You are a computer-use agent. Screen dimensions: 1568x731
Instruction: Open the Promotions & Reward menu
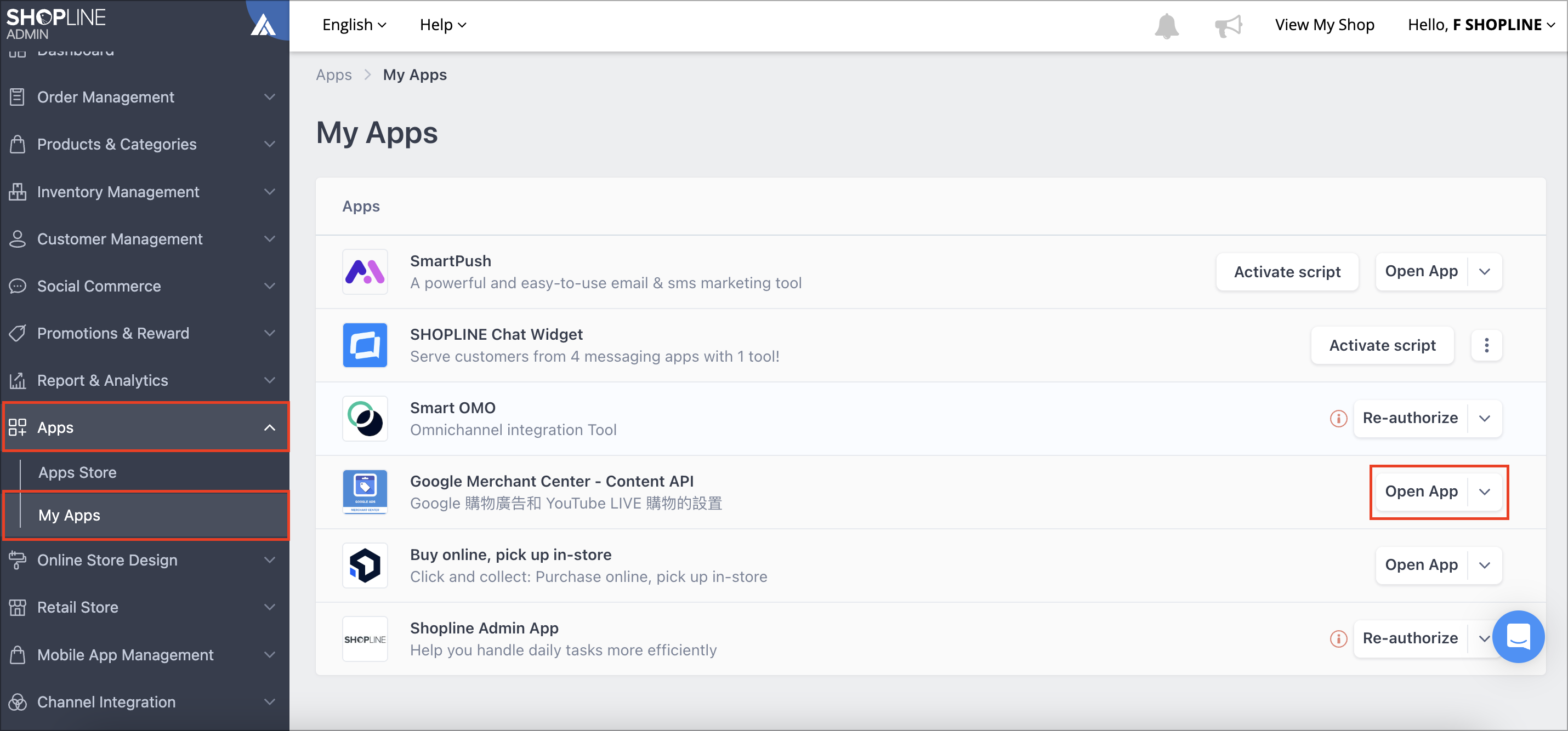tap(145, 333)
